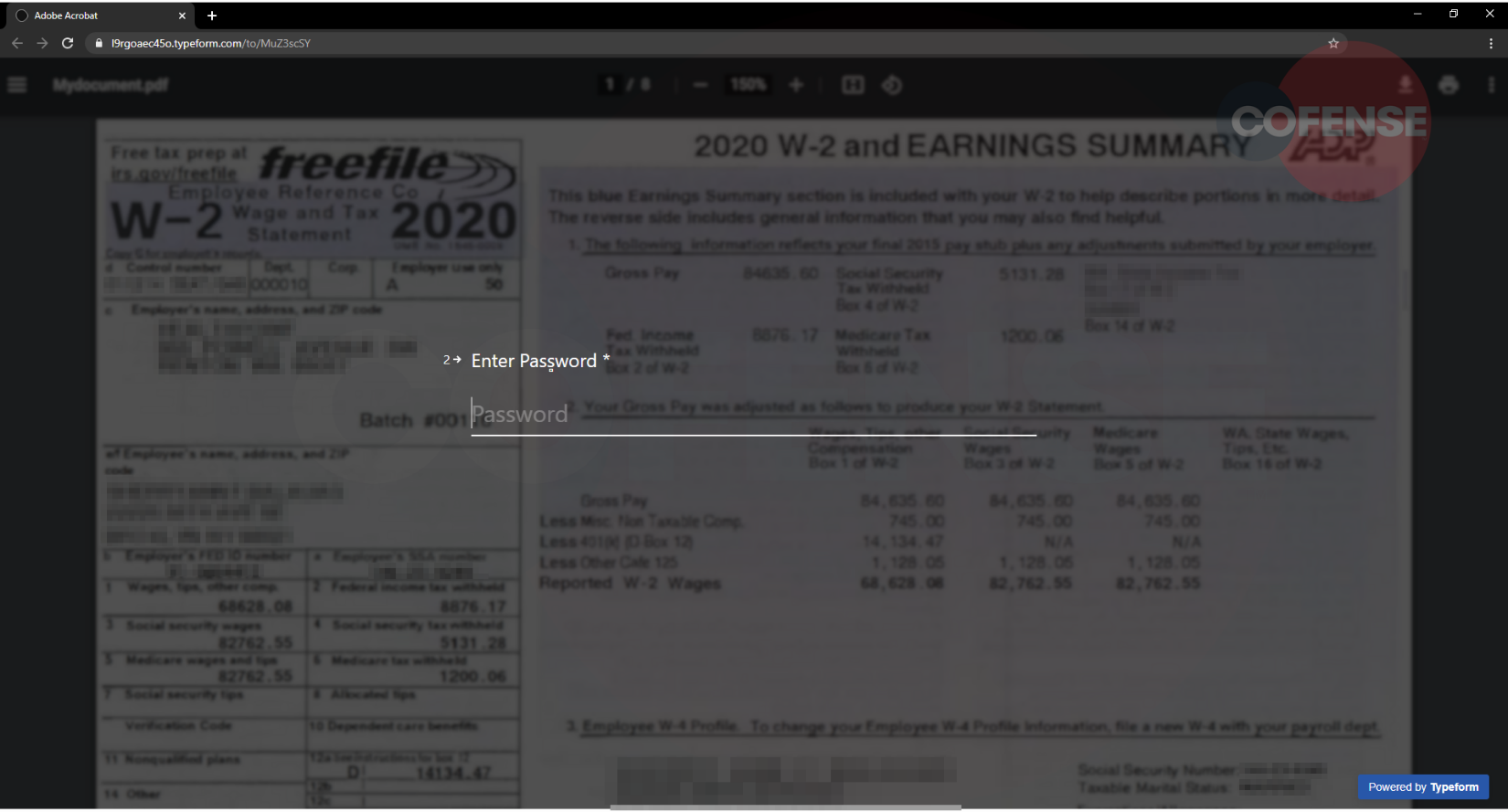
Task: View site information via the lock icon
Action: point(99,43)
